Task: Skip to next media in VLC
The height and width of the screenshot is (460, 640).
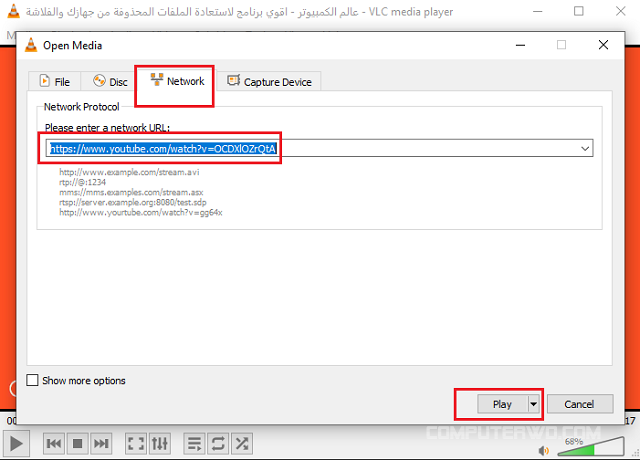Action: (101, 443)
